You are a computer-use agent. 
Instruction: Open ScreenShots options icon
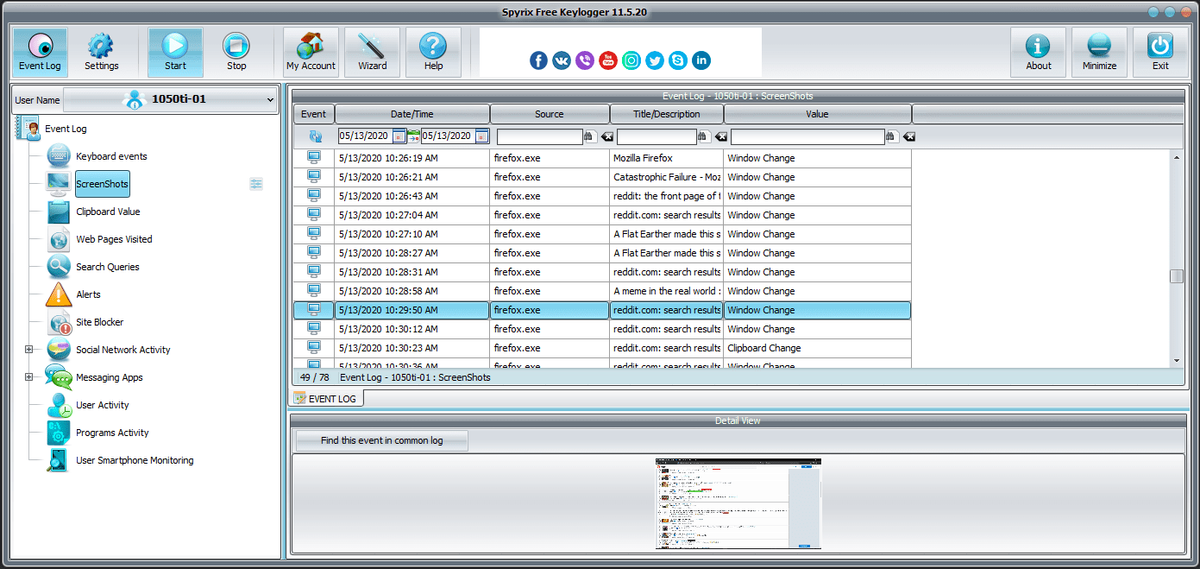click(256, 184)
